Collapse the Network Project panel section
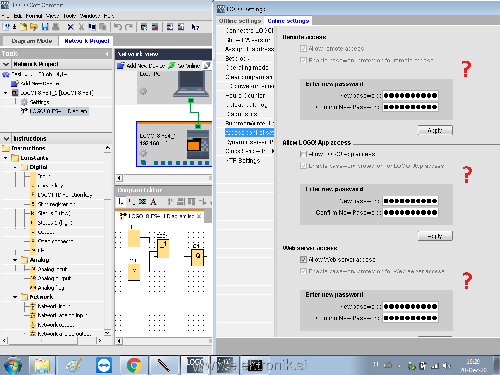Image resolution: width=500 pixels, height=375 pixels. point(6,64)
